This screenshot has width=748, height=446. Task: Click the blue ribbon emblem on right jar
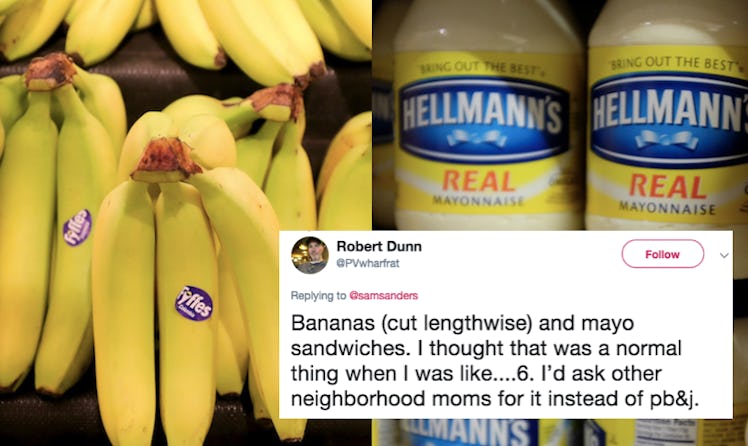[x=666, y=139]
